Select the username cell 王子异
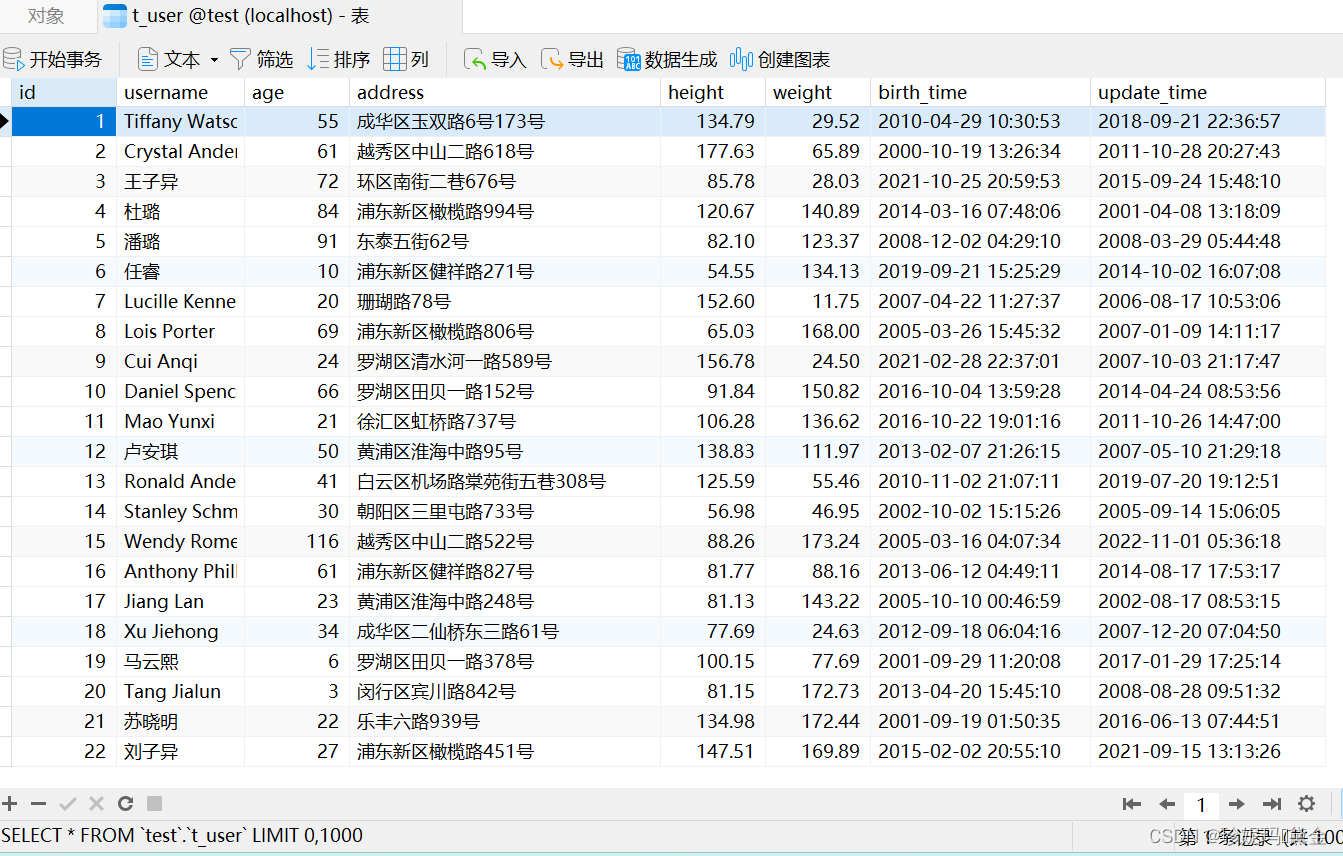Image resolution: width=1343 pixels, height=856 pixels. [x=180, y=181]
